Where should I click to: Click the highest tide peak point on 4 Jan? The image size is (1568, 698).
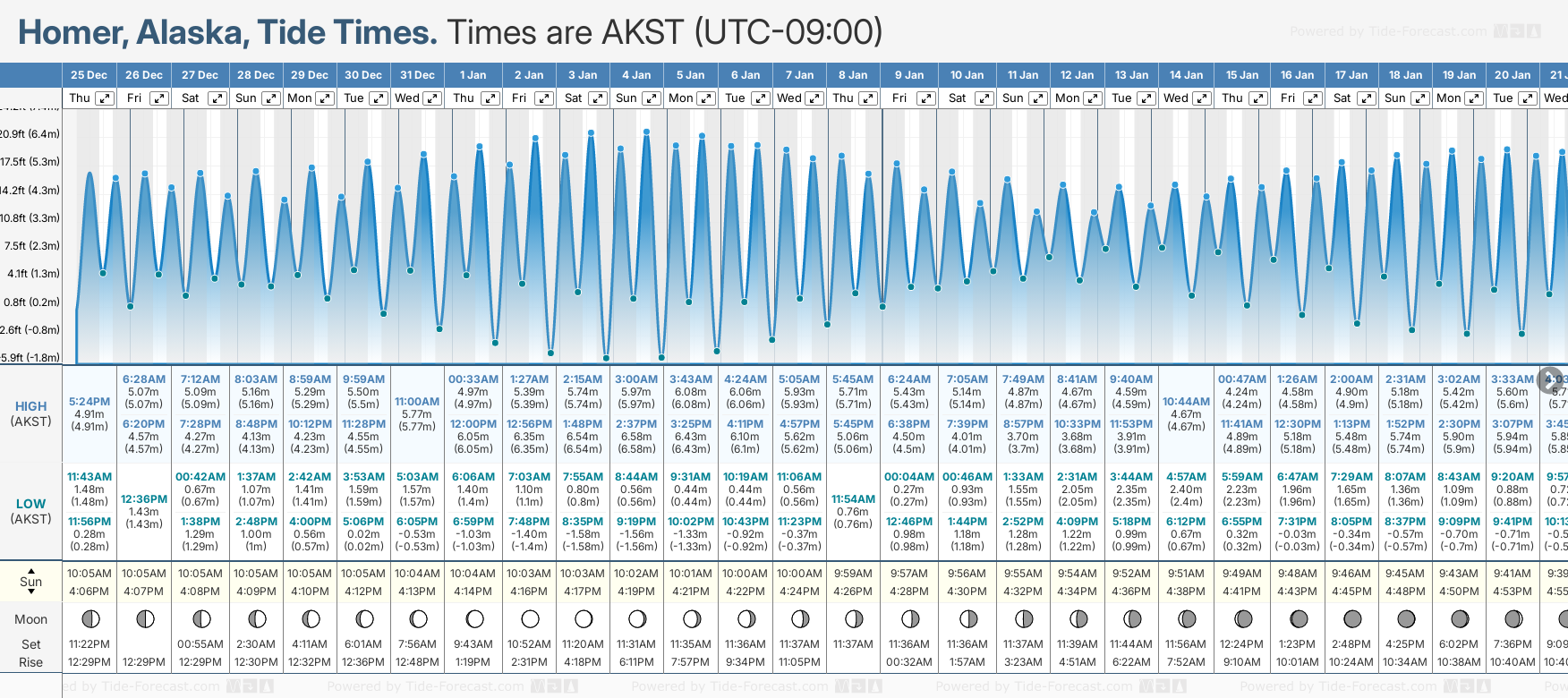point(646,132)
